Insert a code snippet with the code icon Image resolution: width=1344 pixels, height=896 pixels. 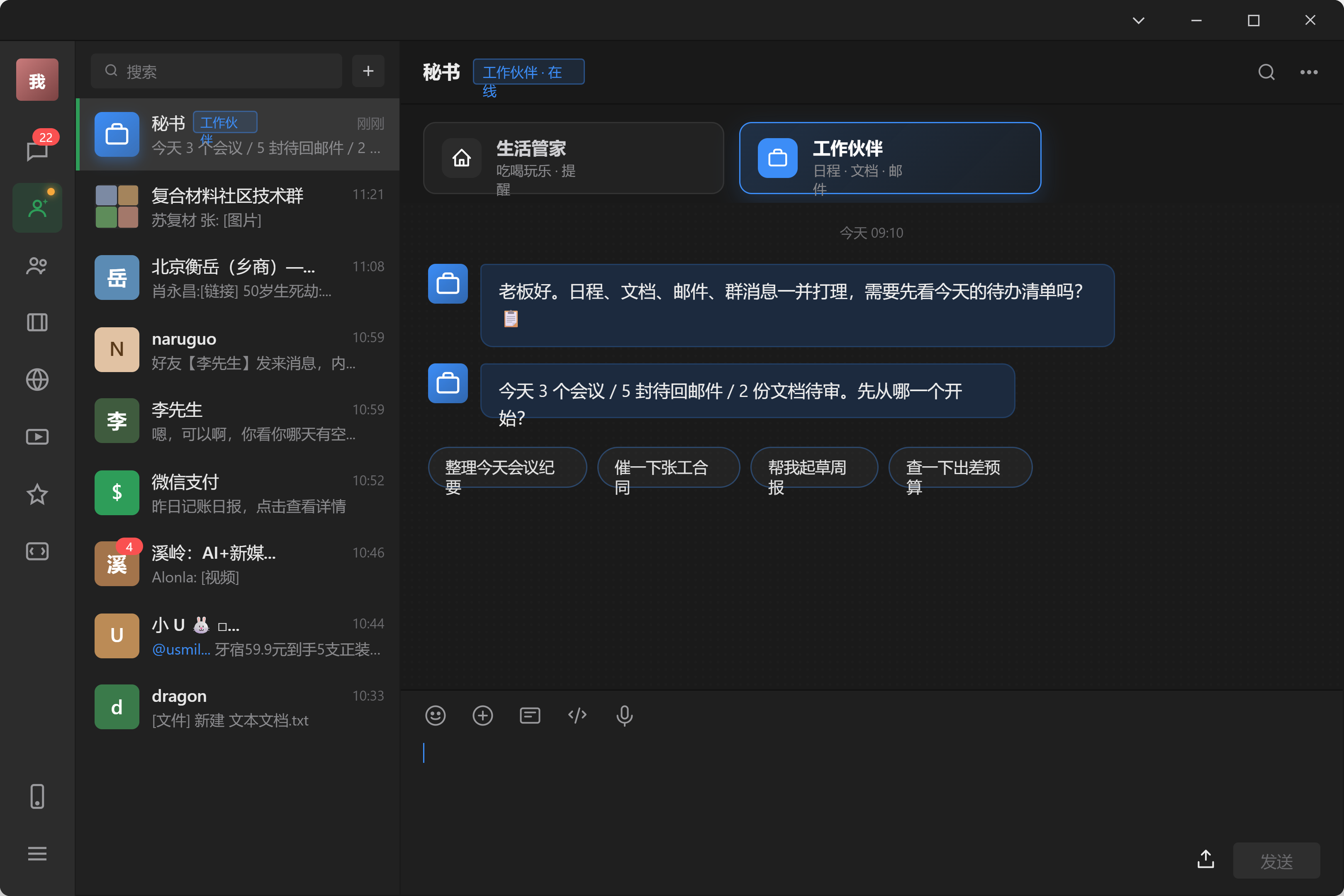pos(577,715)
